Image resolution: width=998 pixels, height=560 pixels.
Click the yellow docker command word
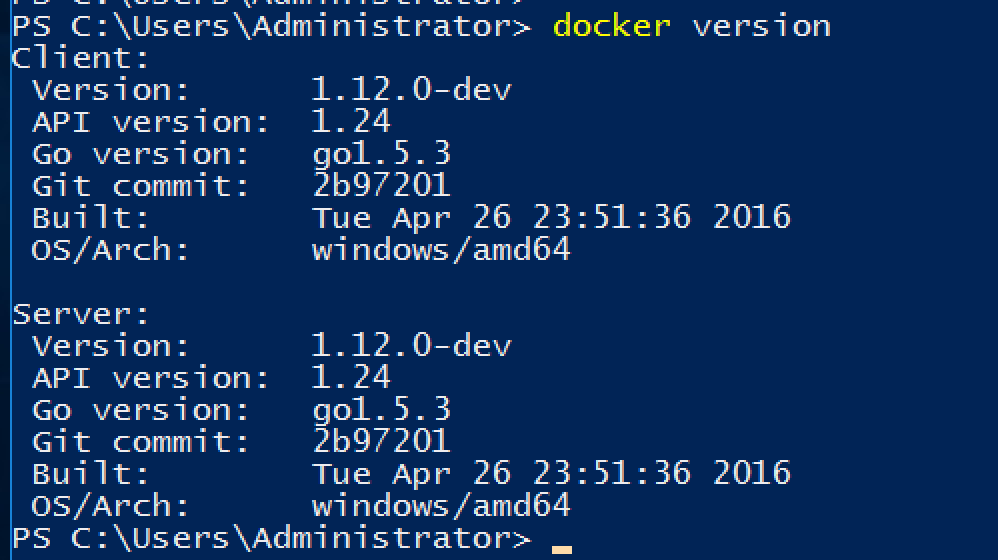pos(612,27)
